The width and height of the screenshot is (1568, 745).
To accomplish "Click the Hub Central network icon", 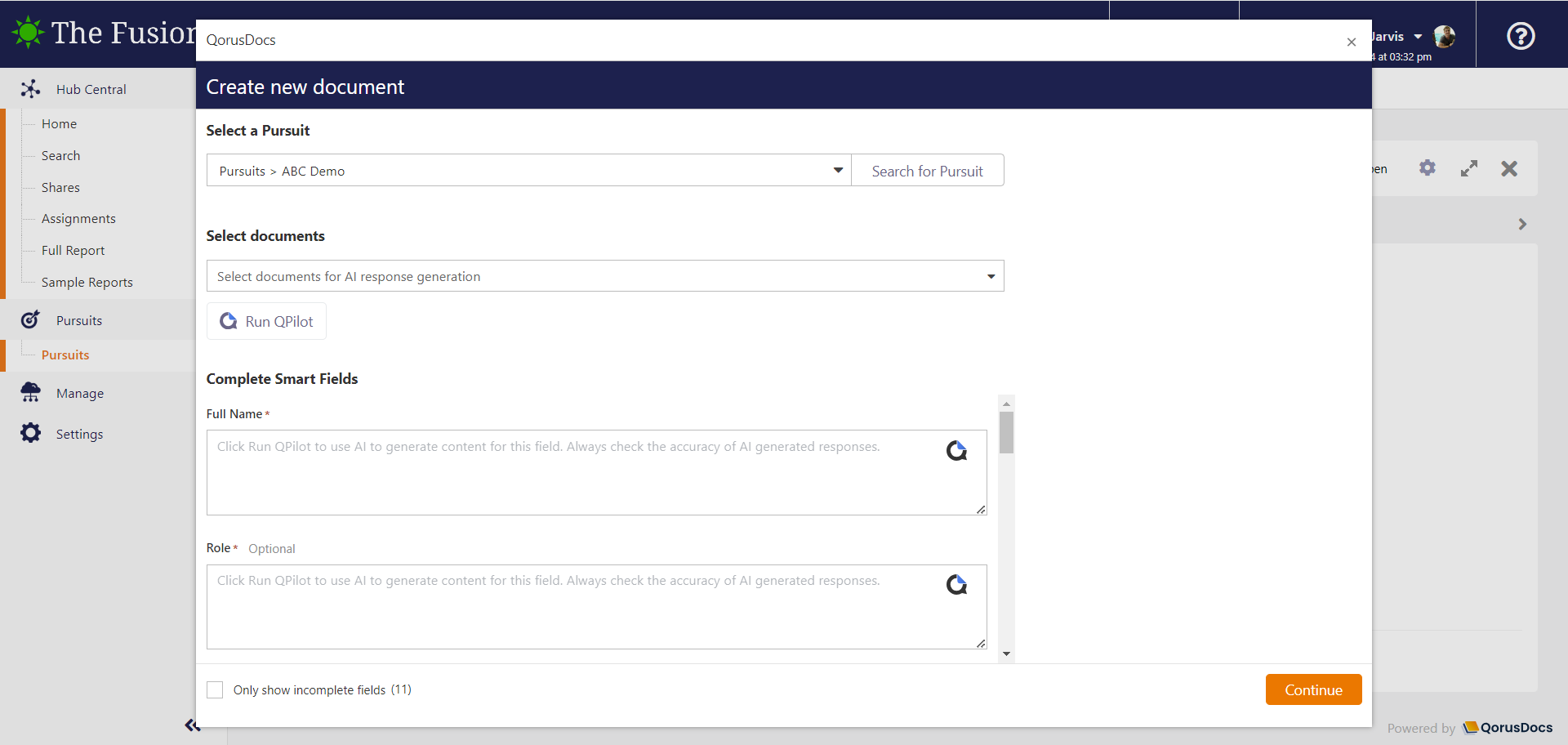I will [30, 89].
